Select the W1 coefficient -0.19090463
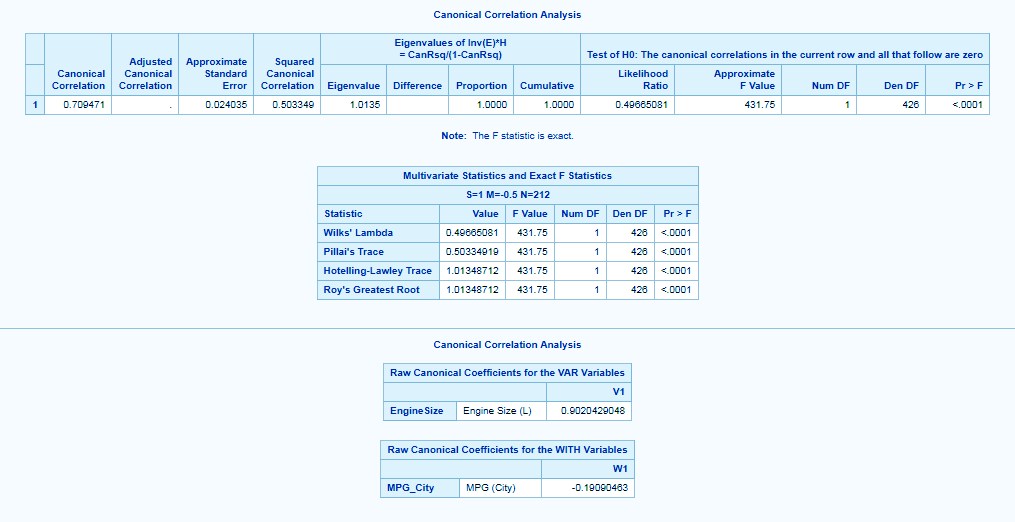Image resolution: width=1015 pixels, height=522 pixels. (600, 488)
